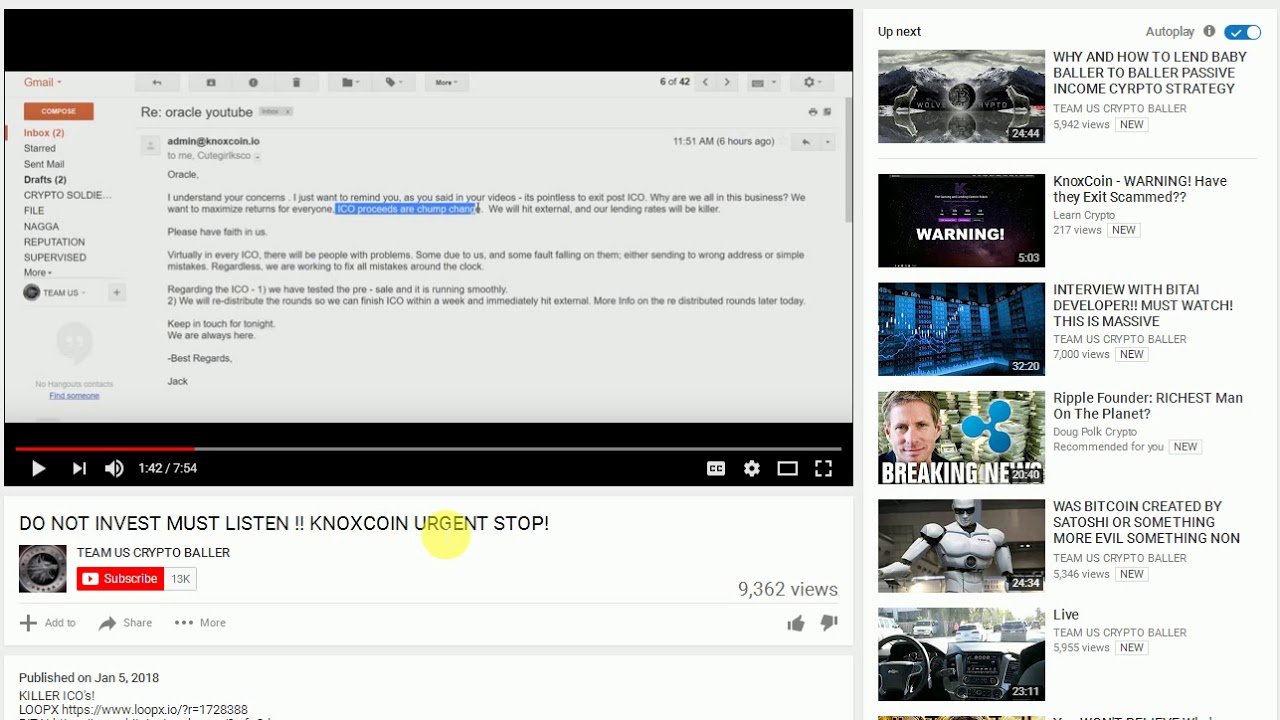Open Gmail Inbox (2) folder
Viewport: 1280px width, 720px height.
(x=44, y=133)
